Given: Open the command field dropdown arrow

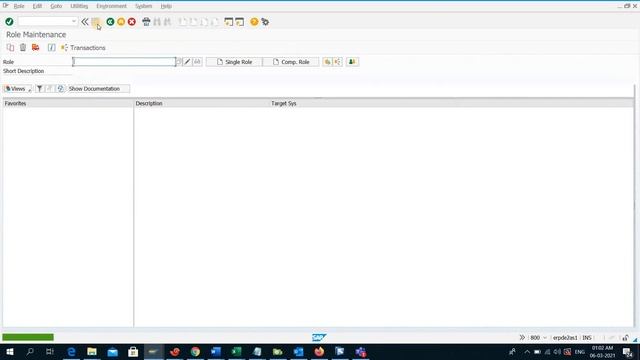Looking at the screenshot, I should tap(74, 21).
